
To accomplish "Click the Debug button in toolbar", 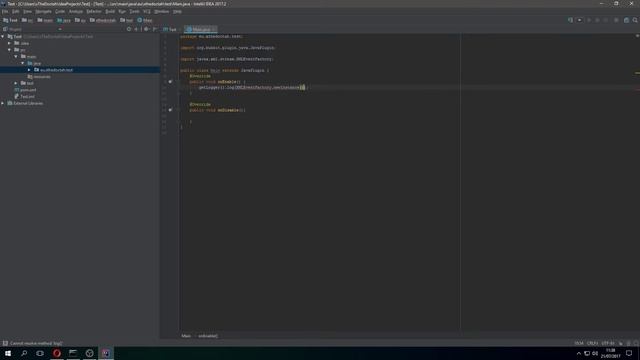I will [x=597, y=20].
